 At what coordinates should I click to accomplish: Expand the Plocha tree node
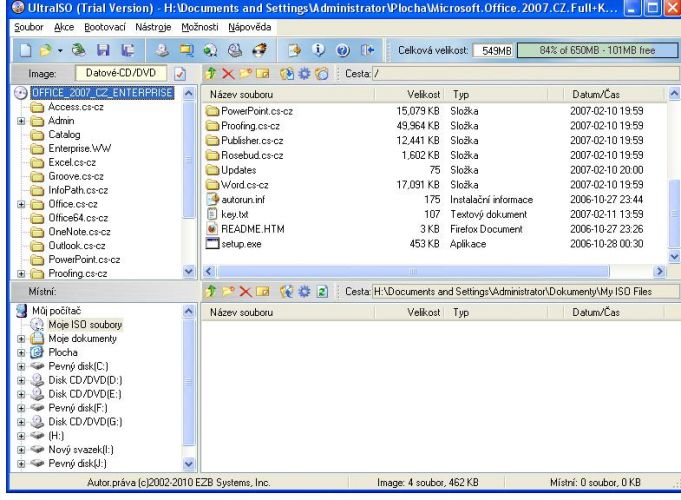click(21, 352)
